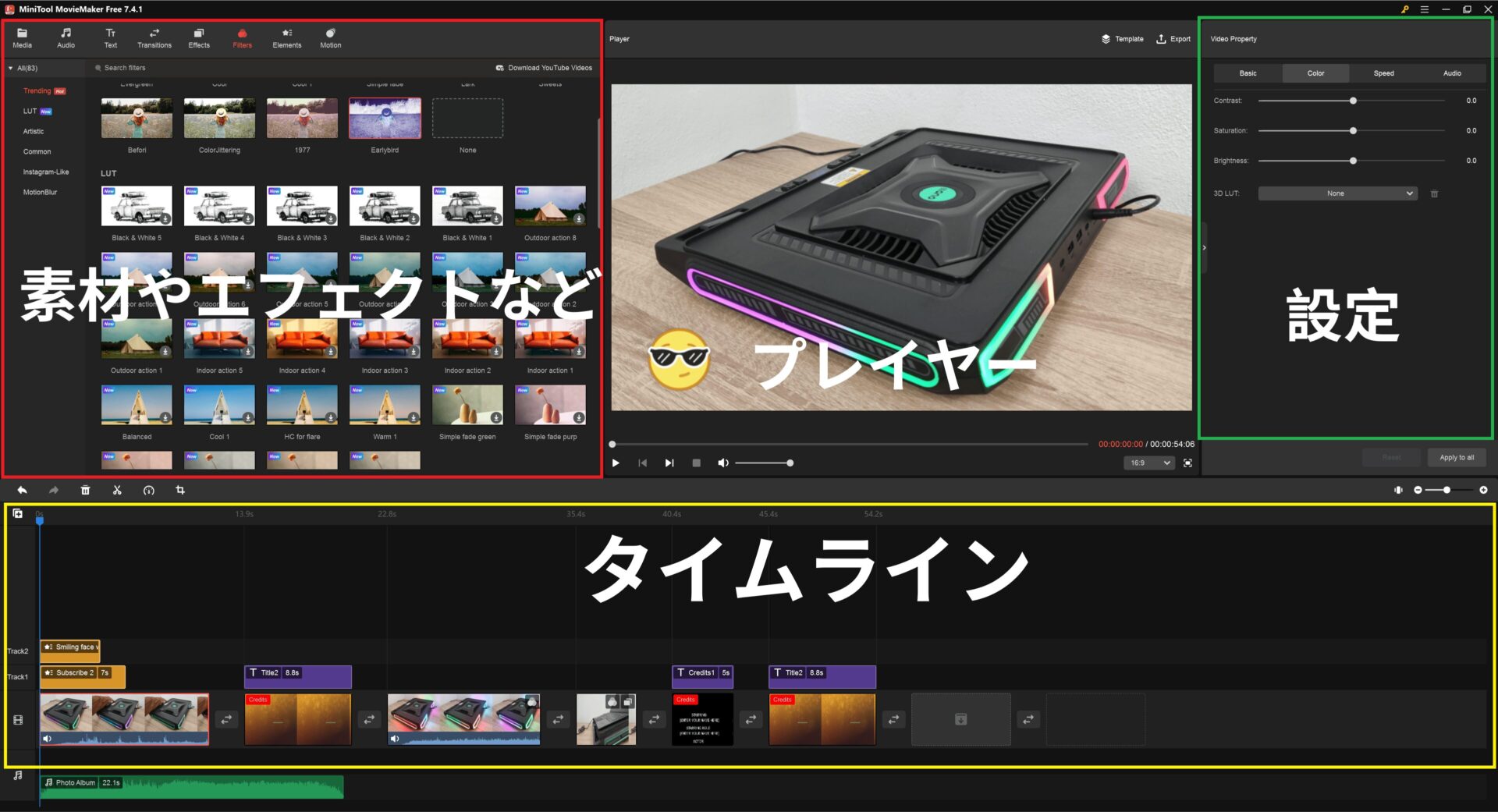Adjust the Saturation slider handle

(x=1353, y=131)
